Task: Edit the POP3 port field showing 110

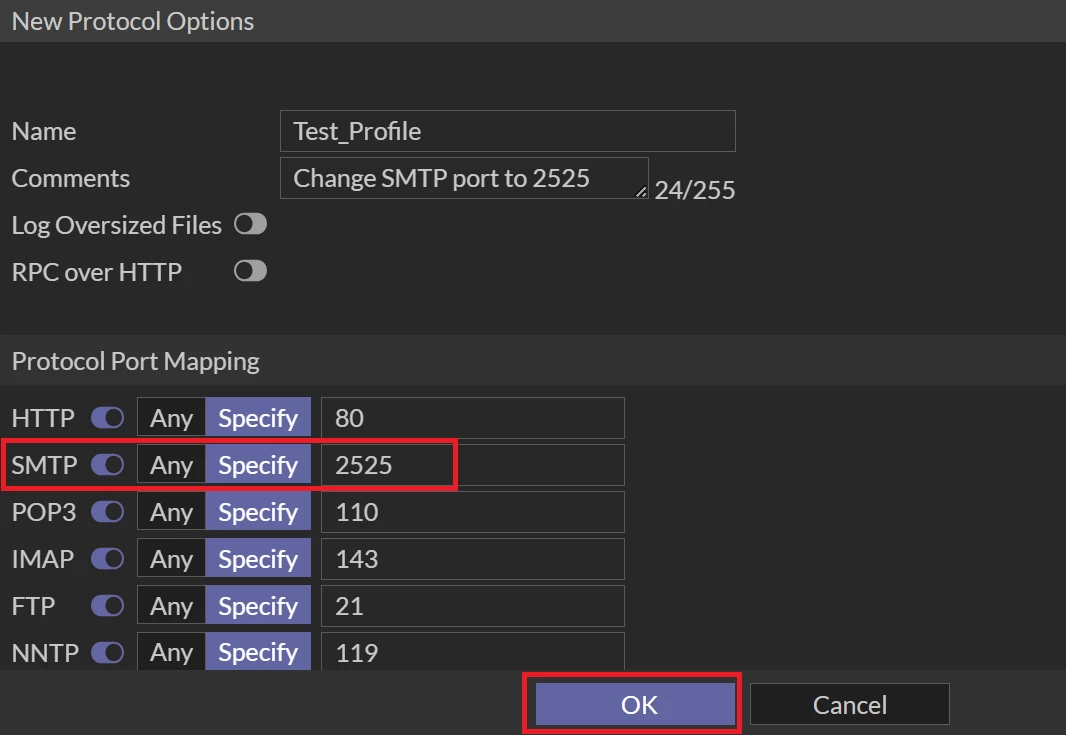Action: (x=472, y=511)
